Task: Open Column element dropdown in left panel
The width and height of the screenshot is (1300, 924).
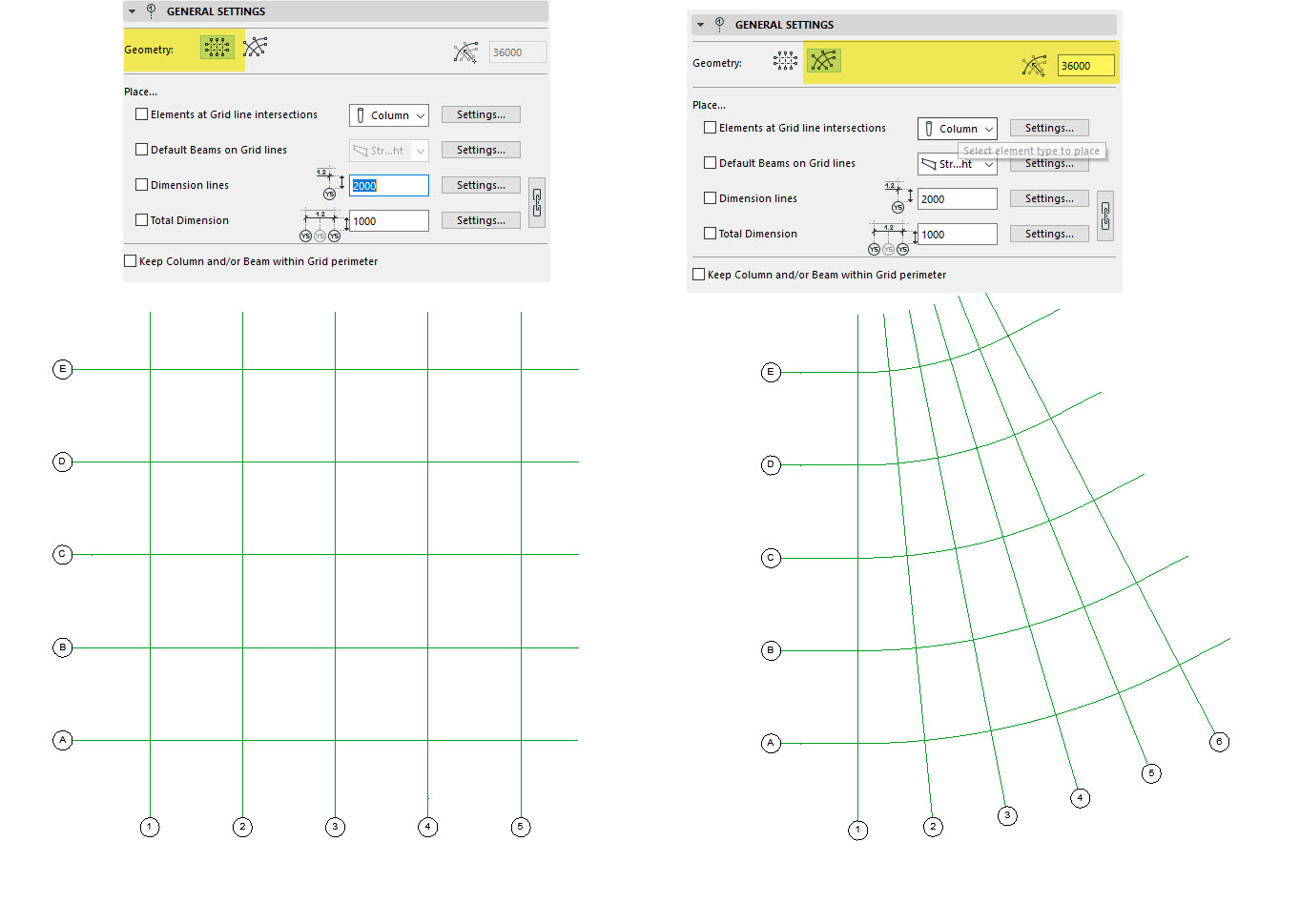Action: point(389,115)
